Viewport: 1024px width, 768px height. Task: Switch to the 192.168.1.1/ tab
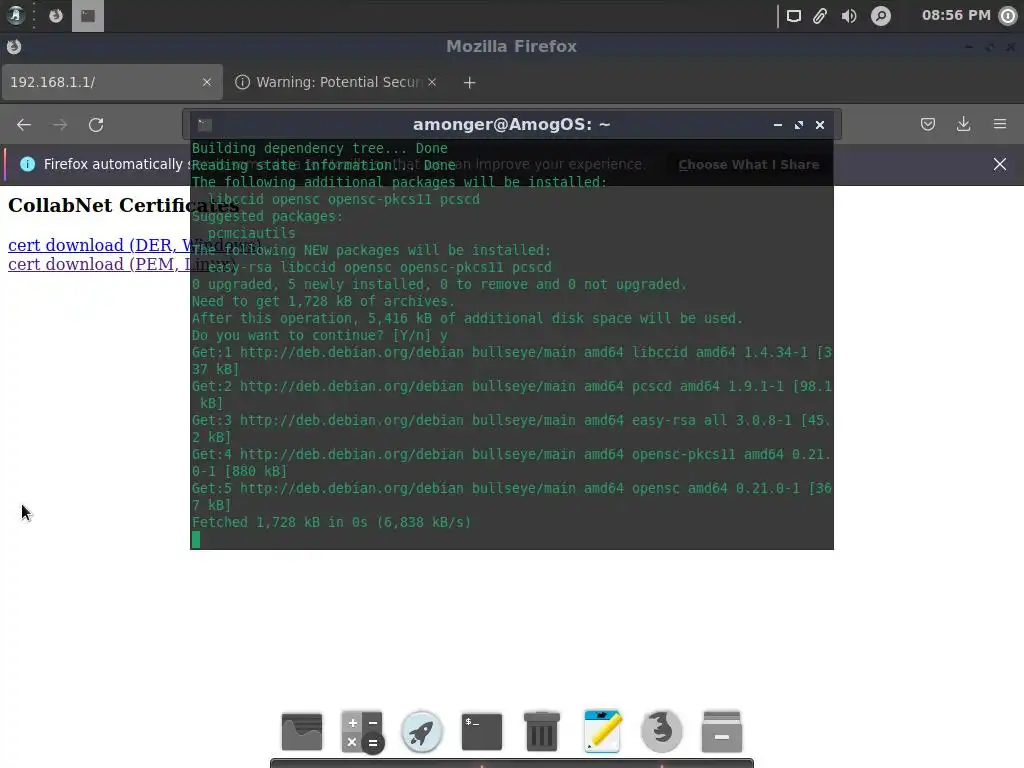point(112,82)
